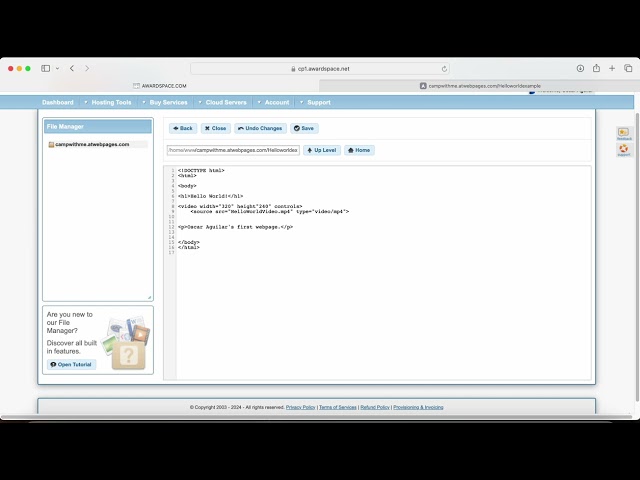
Task: Open the Terms of Services link
Action: click(x=338, y=407)
